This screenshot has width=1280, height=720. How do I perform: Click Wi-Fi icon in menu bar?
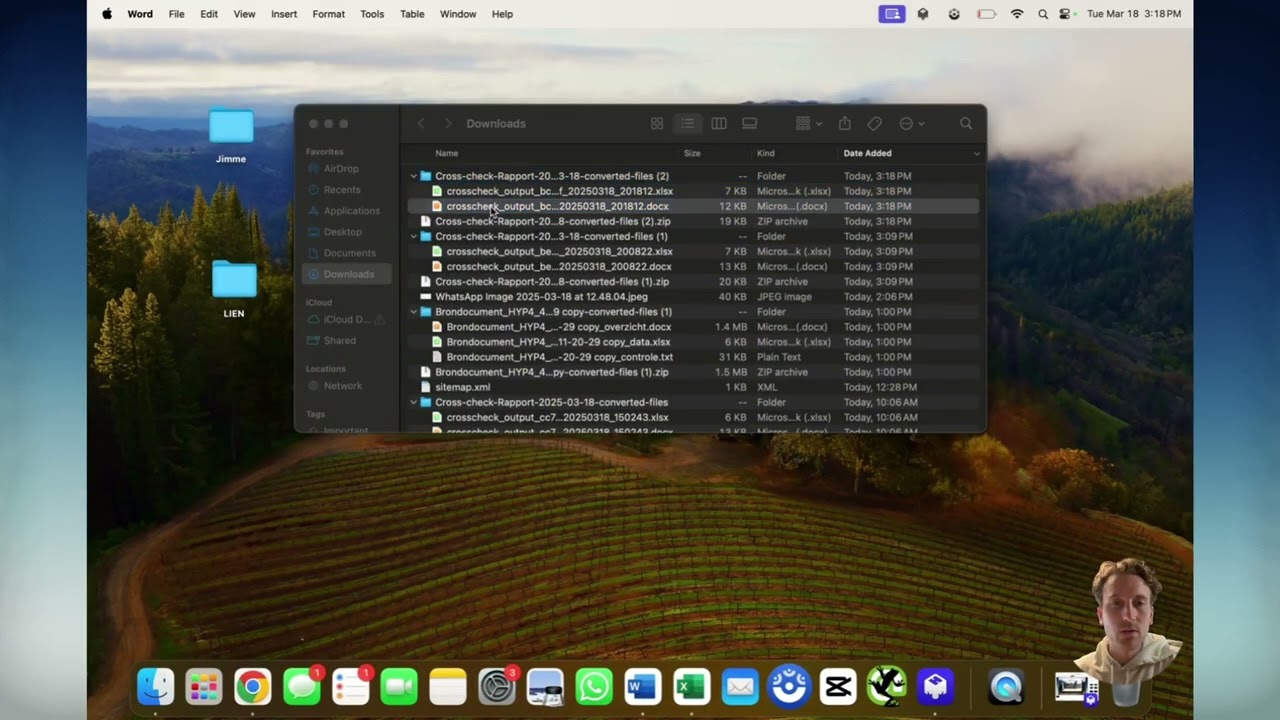(1017, 14)
